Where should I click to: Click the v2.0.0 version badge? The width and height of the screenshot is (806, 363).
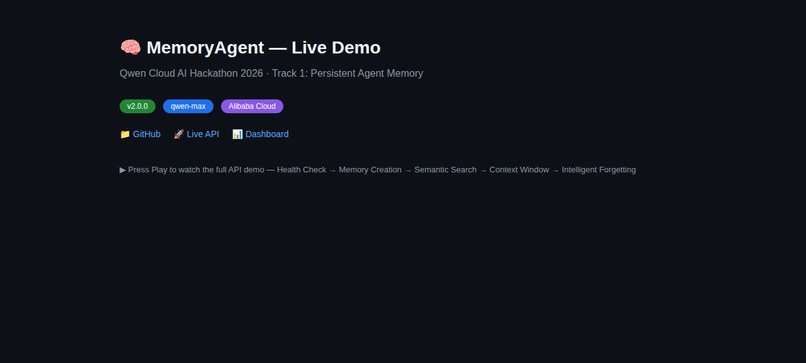click(137, 106)
